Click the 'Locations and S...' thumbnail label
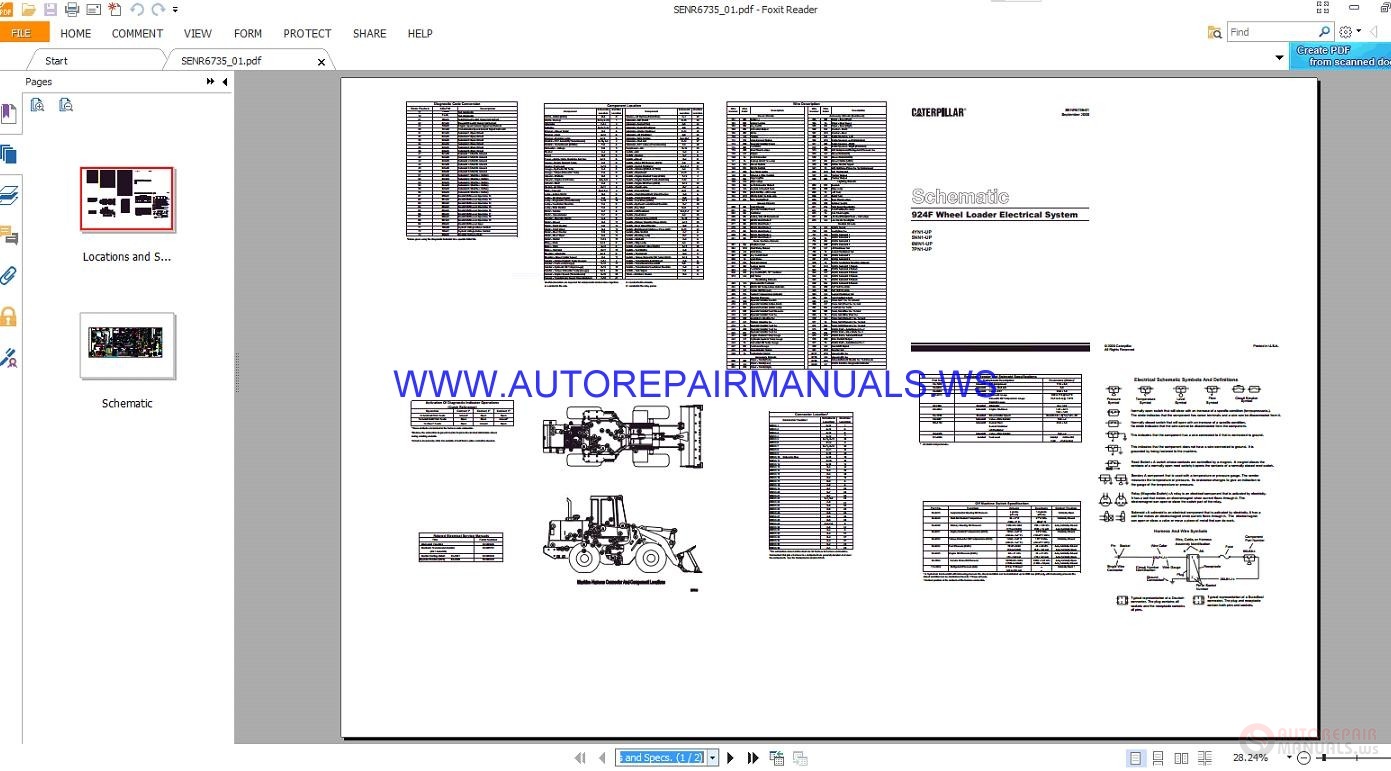The height and width of the screenshot is (771, 1391). coord(127,257)
